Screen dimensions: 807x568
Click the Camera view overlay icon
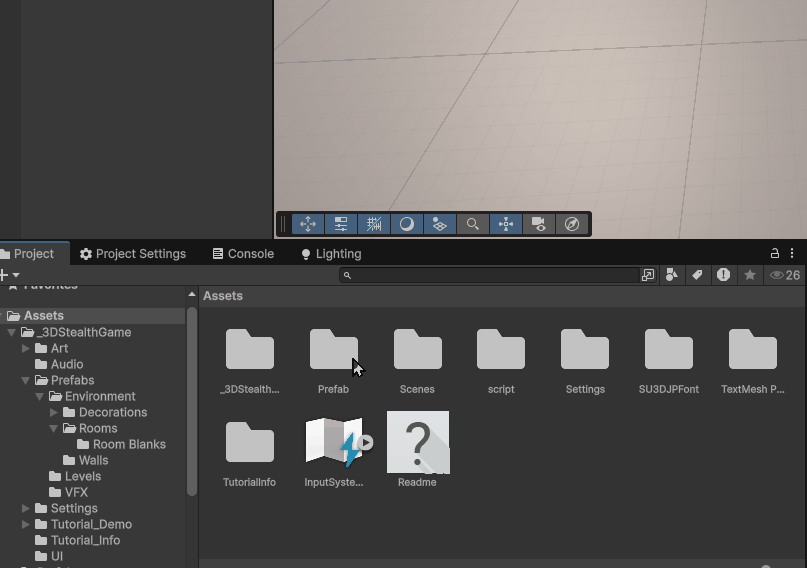point(539,224)
